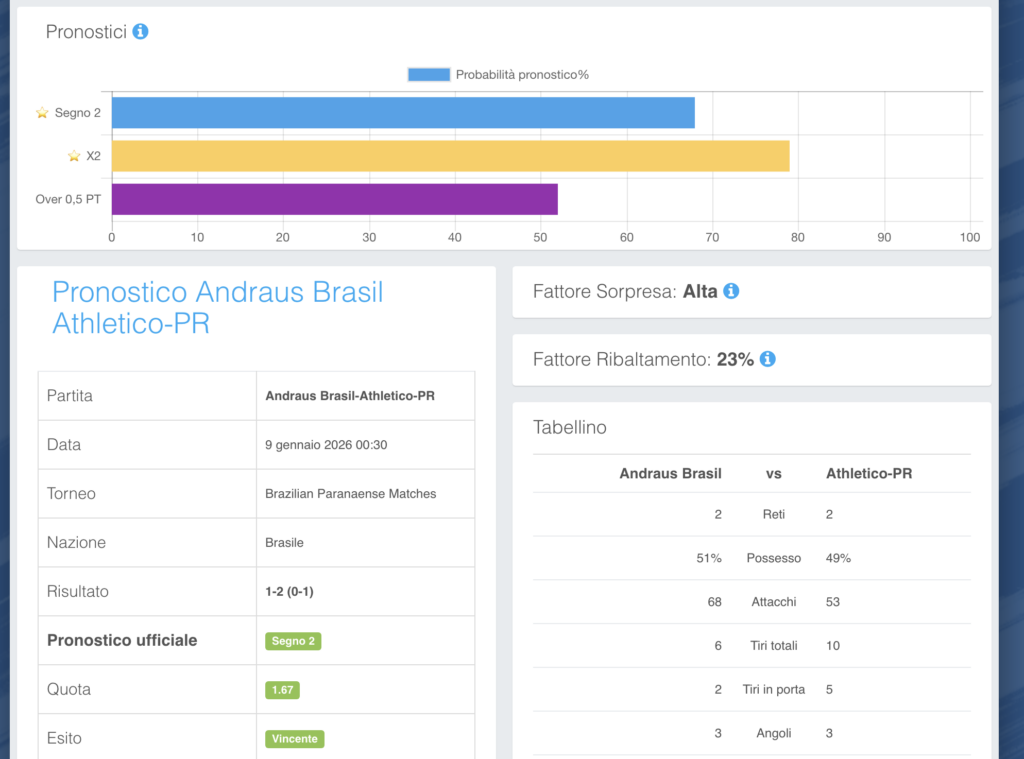Click the blue chart legend color box
Screen dimensions: 1024x759
[x=428, y=75]
